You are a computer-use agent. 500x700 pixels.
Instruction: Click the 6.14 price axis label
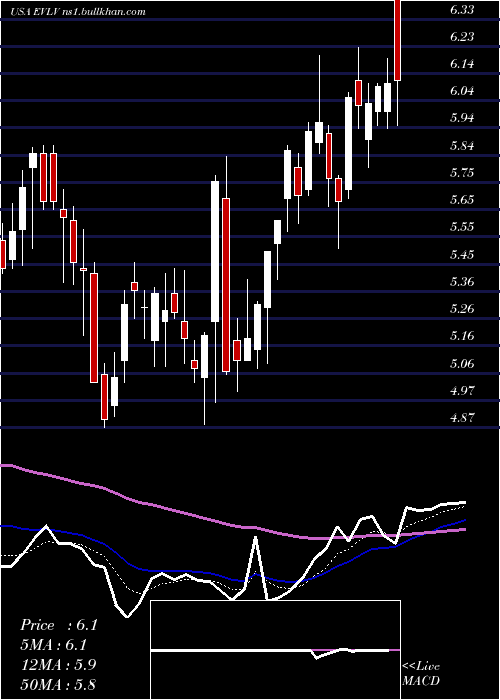click(x=462, y=64)
